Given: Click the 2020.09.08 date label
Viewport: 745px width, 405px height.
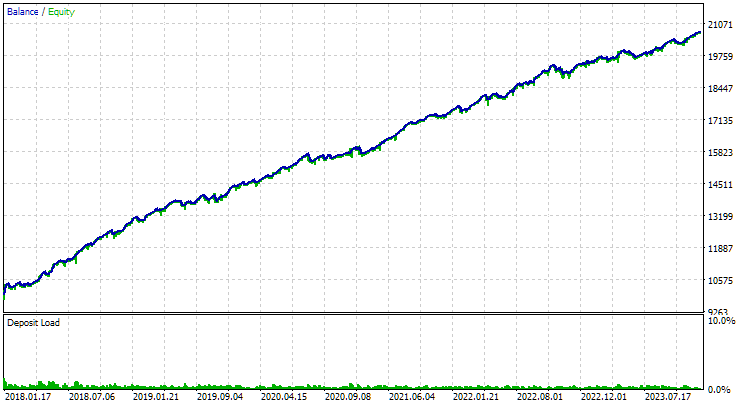Looking at the screenshot, I should point(348,396).
